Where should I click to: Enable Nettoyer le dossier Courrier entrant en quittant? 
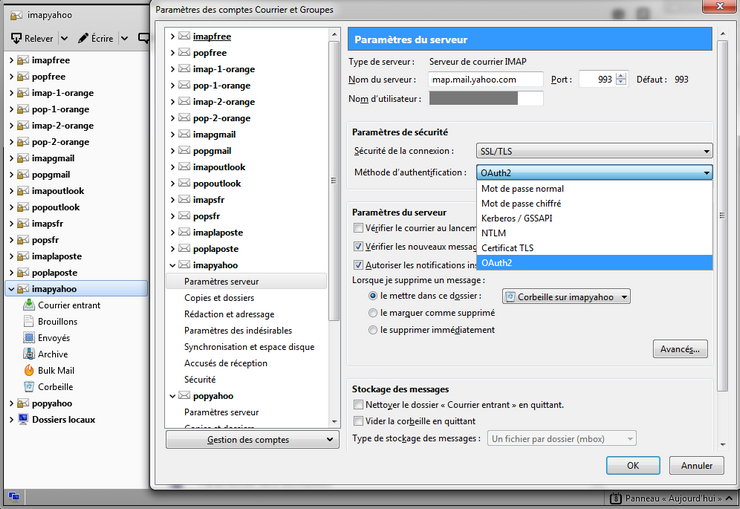(358, 404)
